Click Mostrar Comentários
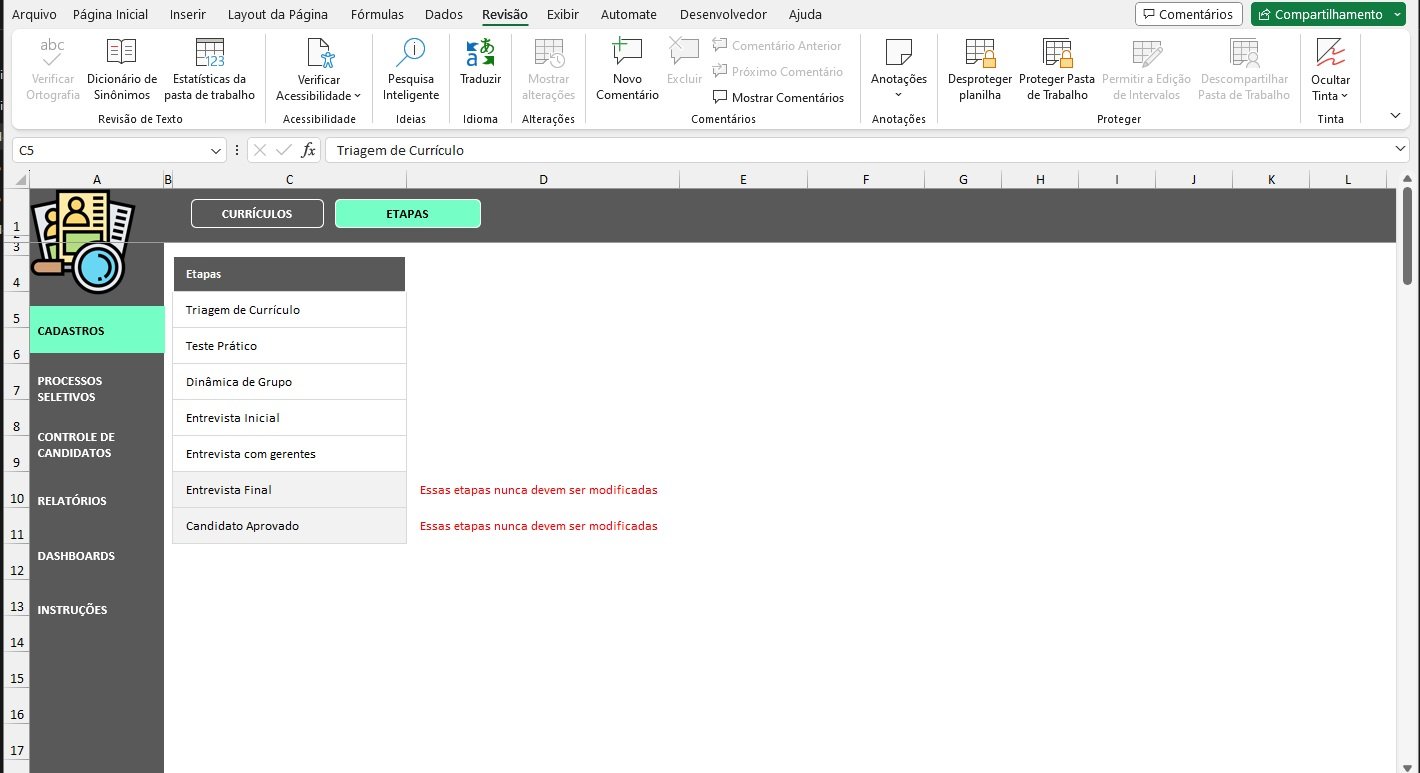The width and height of the screenshot is (1420, 773). tap(779, 98)
